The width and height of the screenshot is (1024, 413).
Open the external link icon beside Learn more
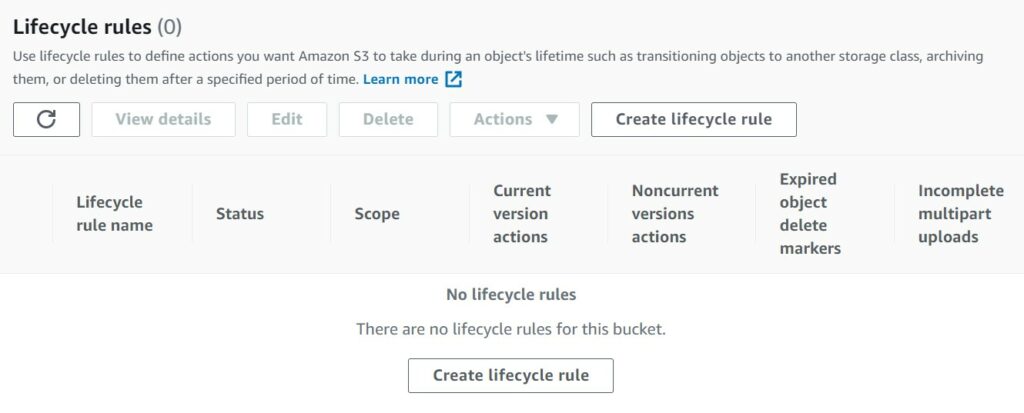click(453, 80)
